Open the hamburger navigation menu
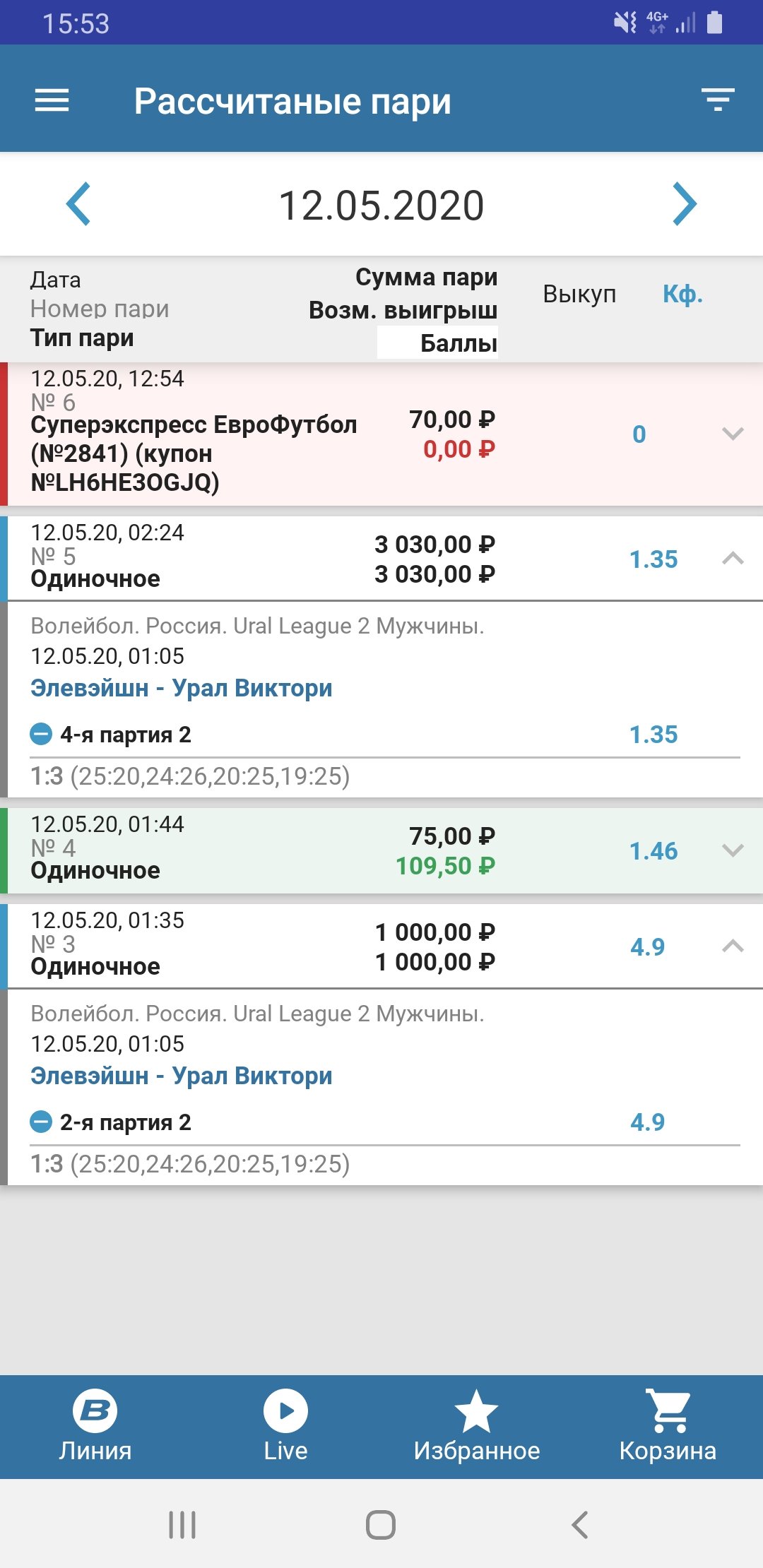 52,100
